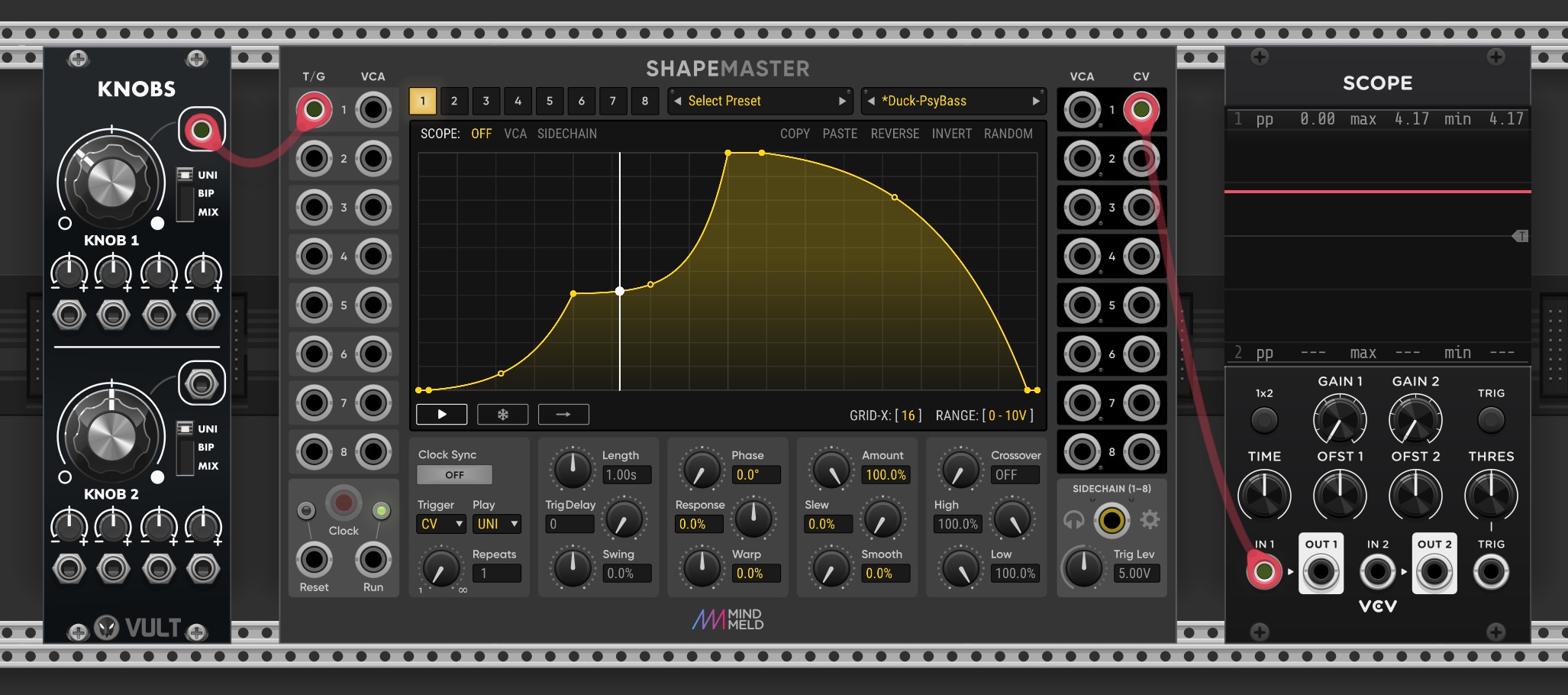Open the sidechain gear settings
Image resolution: width=1568 pixels, height=695 pixels.
tap(1150, 520)
